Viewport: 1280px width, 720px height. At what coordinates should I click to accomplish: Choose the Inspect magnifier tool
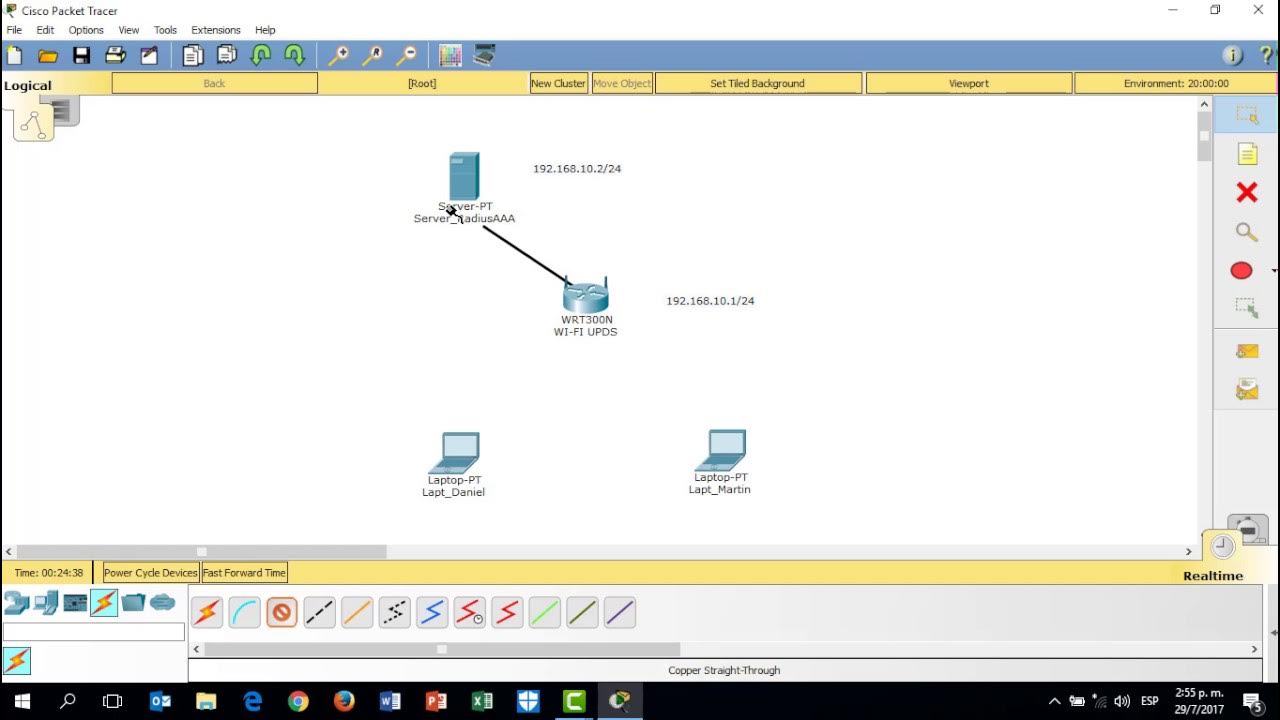[1246, 232]
